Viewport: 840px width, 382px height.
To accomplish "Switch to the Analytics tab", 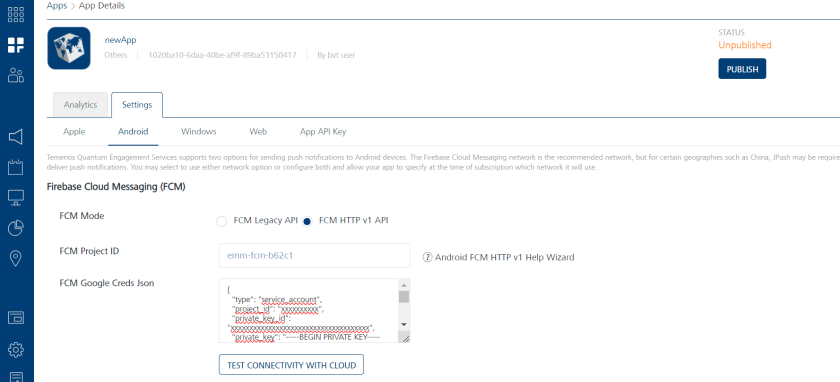I will [80, 104].
